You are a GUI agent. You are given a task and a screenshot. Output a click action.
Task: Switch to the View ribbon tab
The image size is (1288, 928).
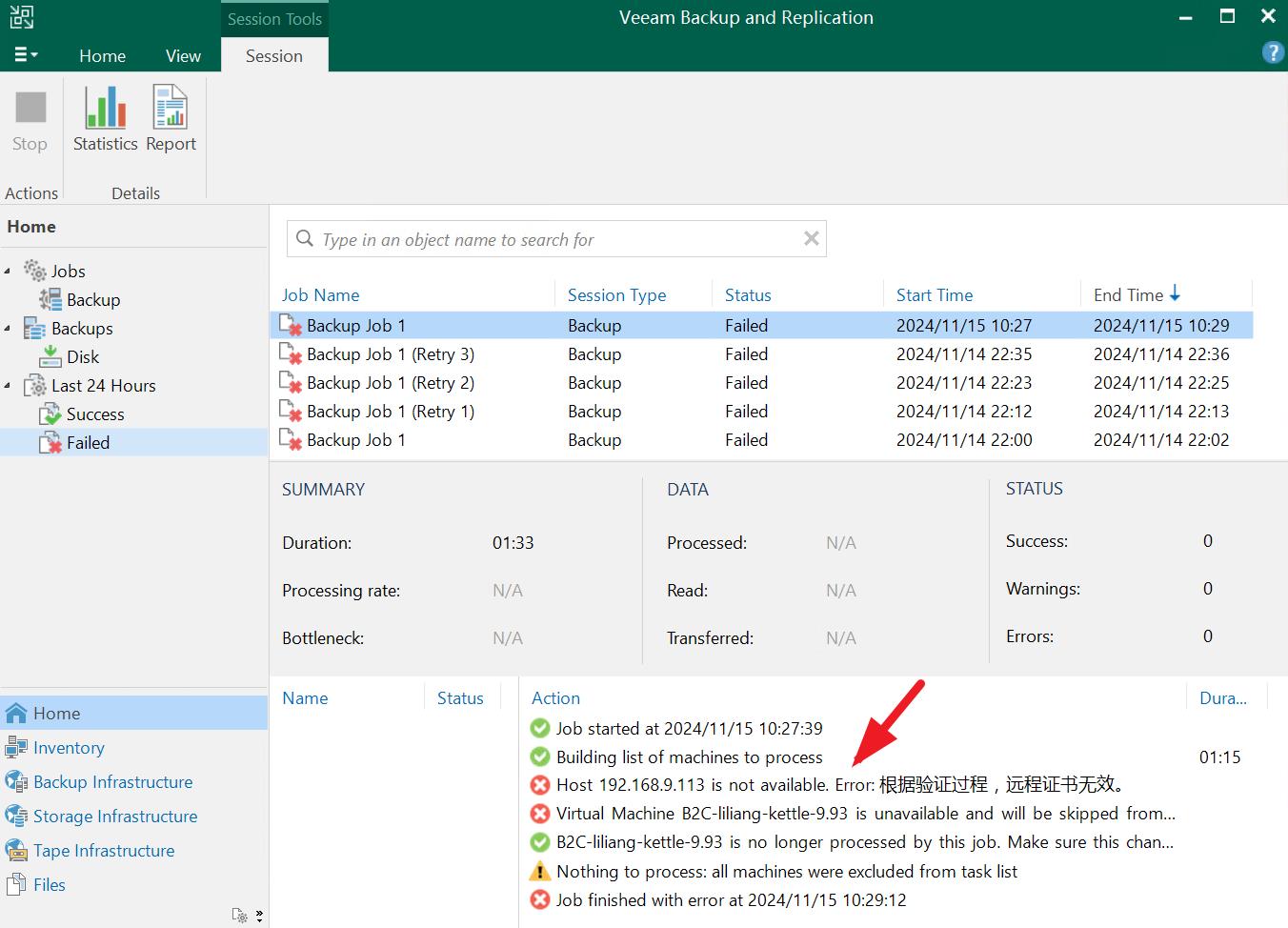(183, 55)
